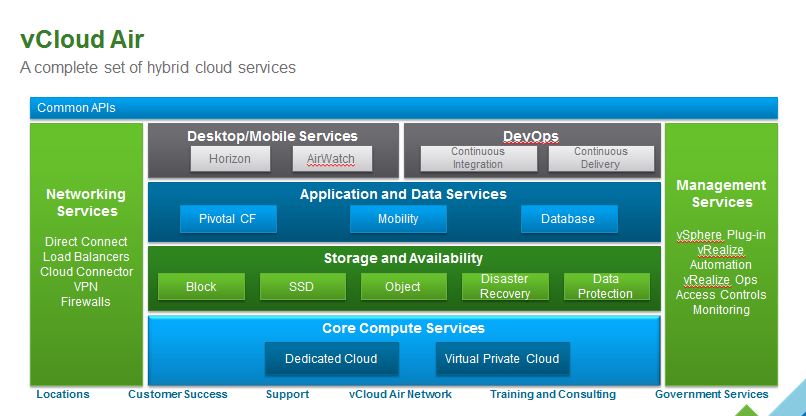Click the Block storage box
Viewport: 806px width, 416px height.
(x=201, y=287)
